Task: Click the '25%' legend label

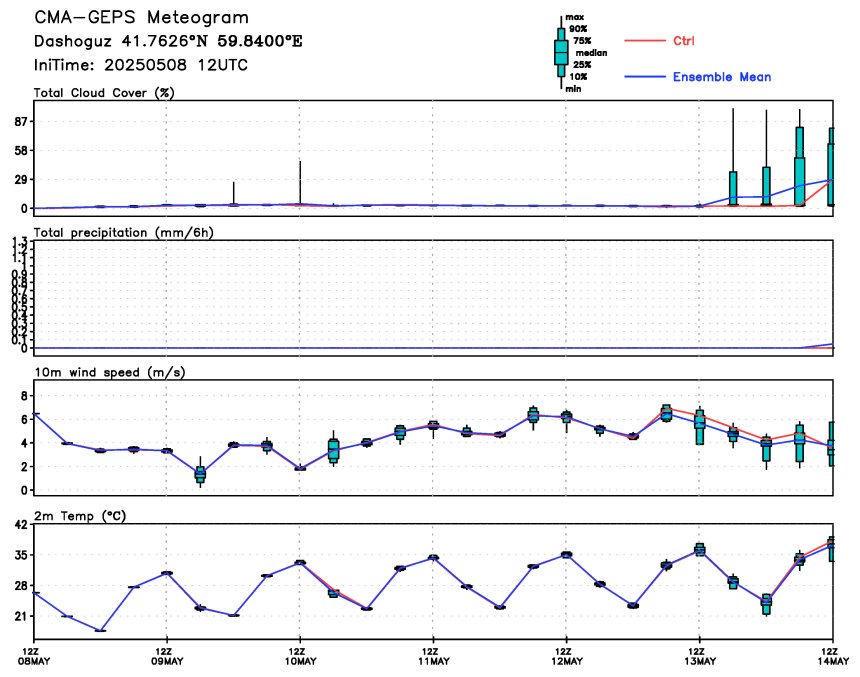Action: coord(582,65)
